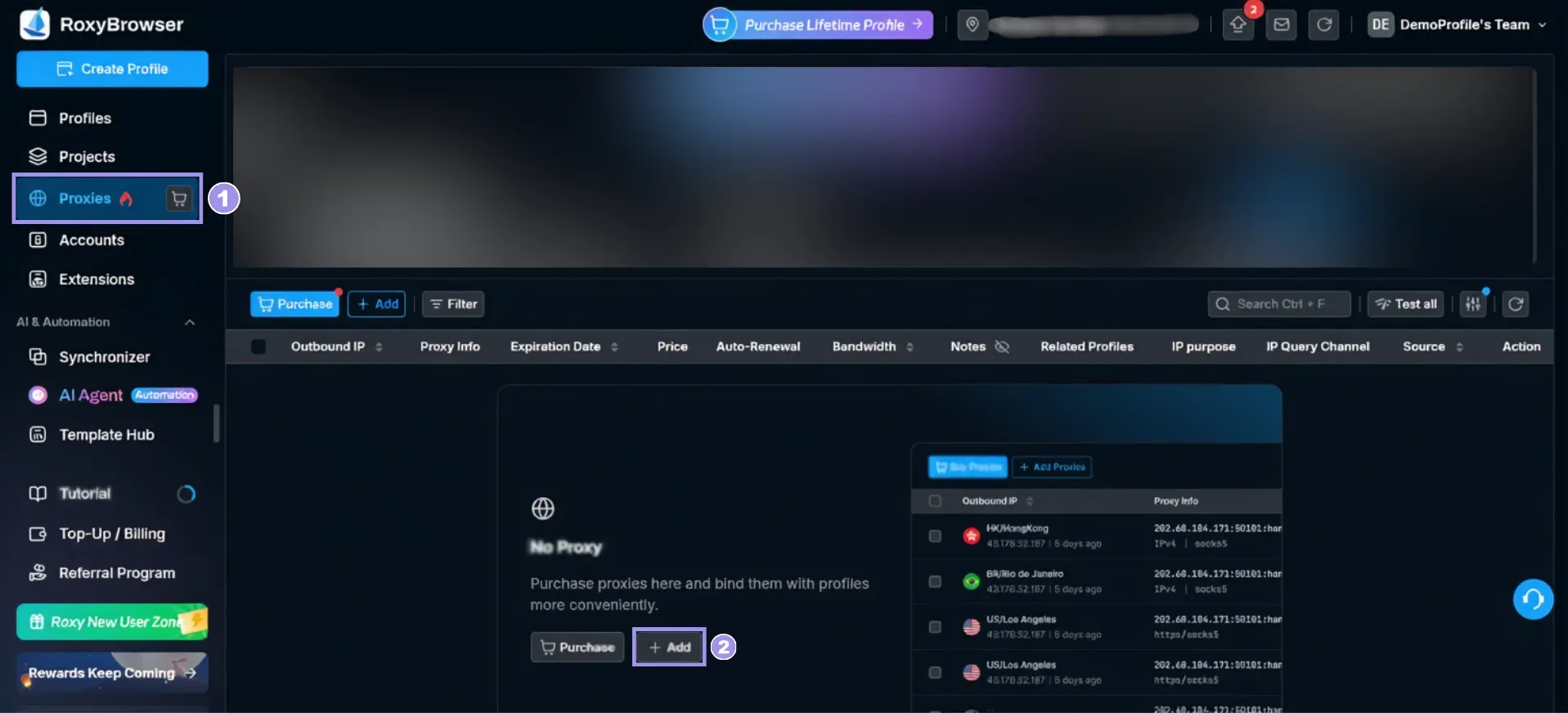Open the customer support headset bubble
This screenshot has height=713, width=1568.
click(1533, 599)
